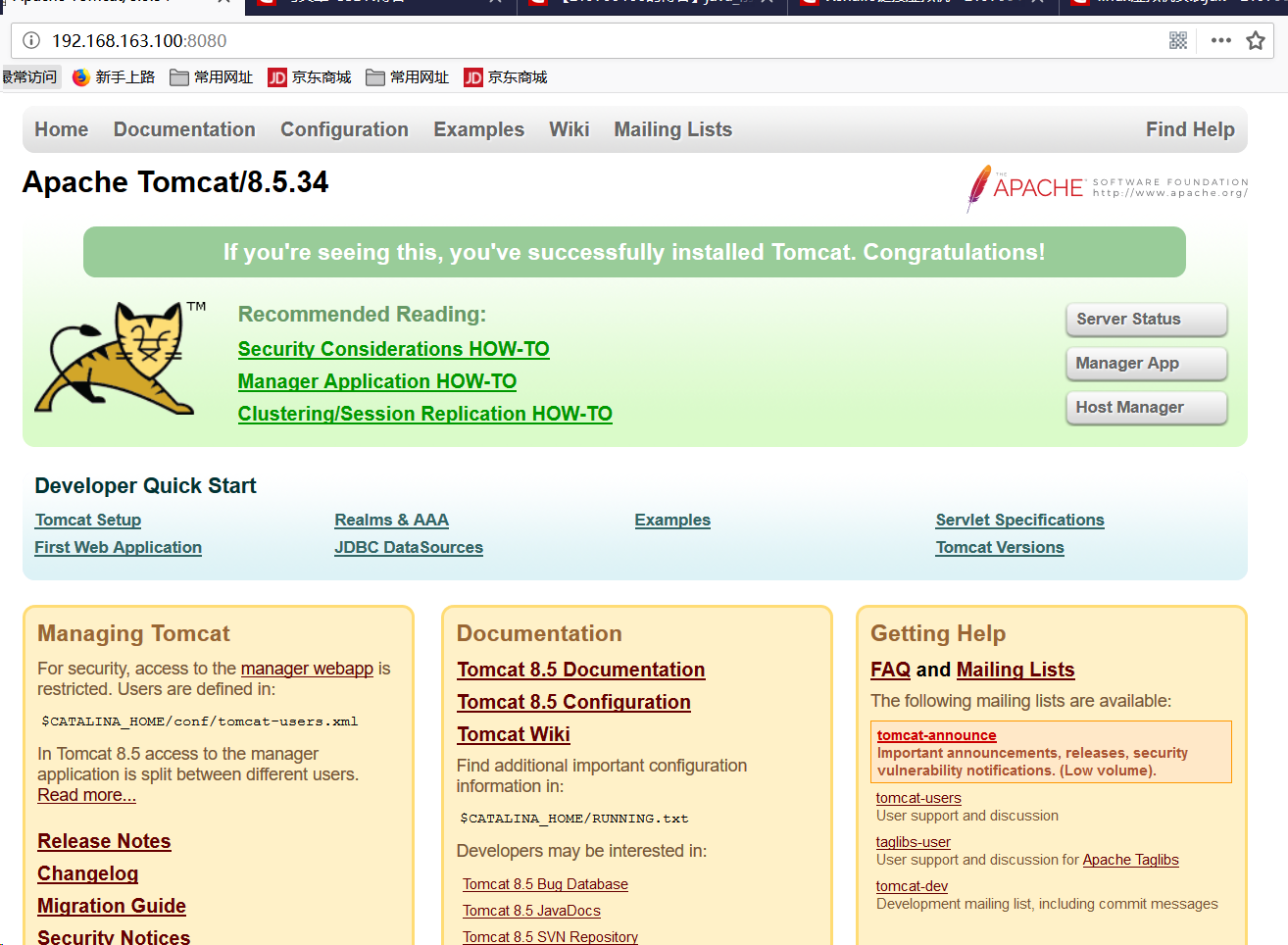The image size is (1288, 945).
Task: Open the 常用网址 folder between the JD bookmarks
Action: 408,77
